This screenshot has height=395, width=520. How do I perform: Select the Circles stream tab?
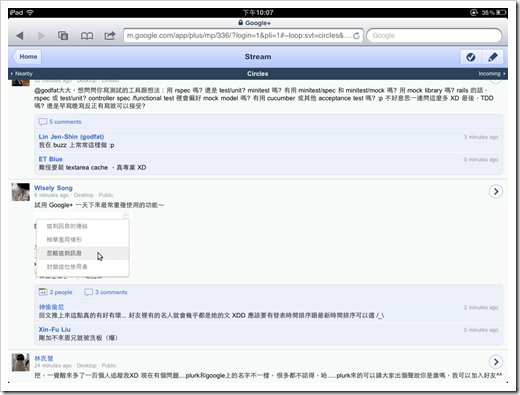coord(257,74)
